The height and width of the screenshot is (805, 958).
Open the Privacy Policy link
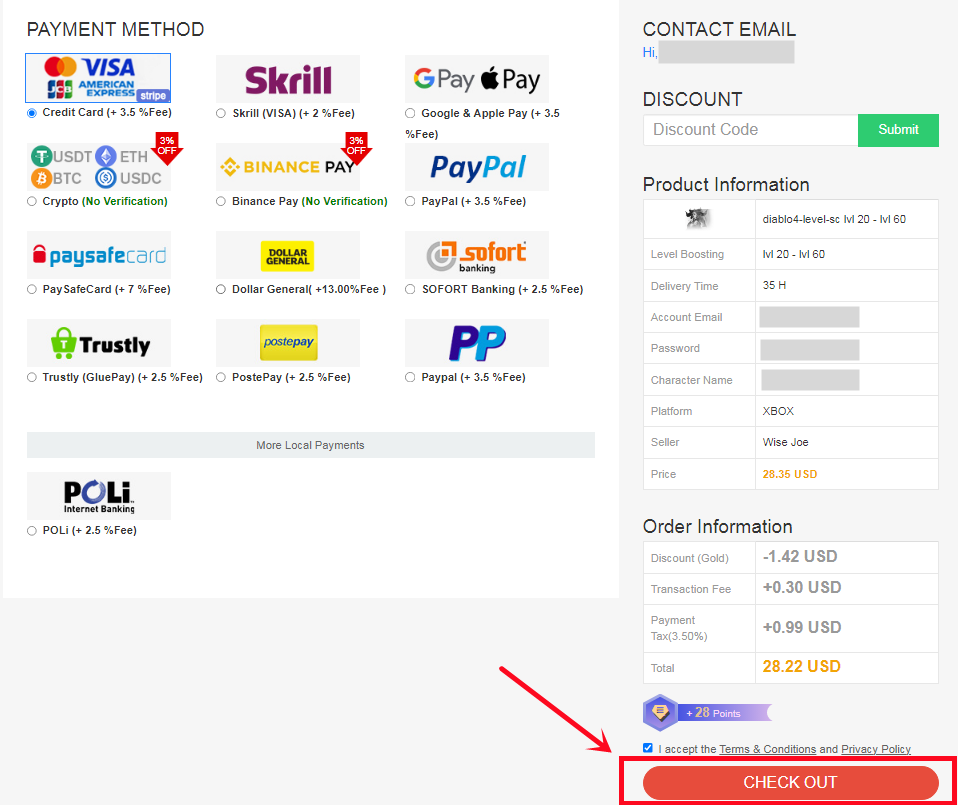coord(876,749)
